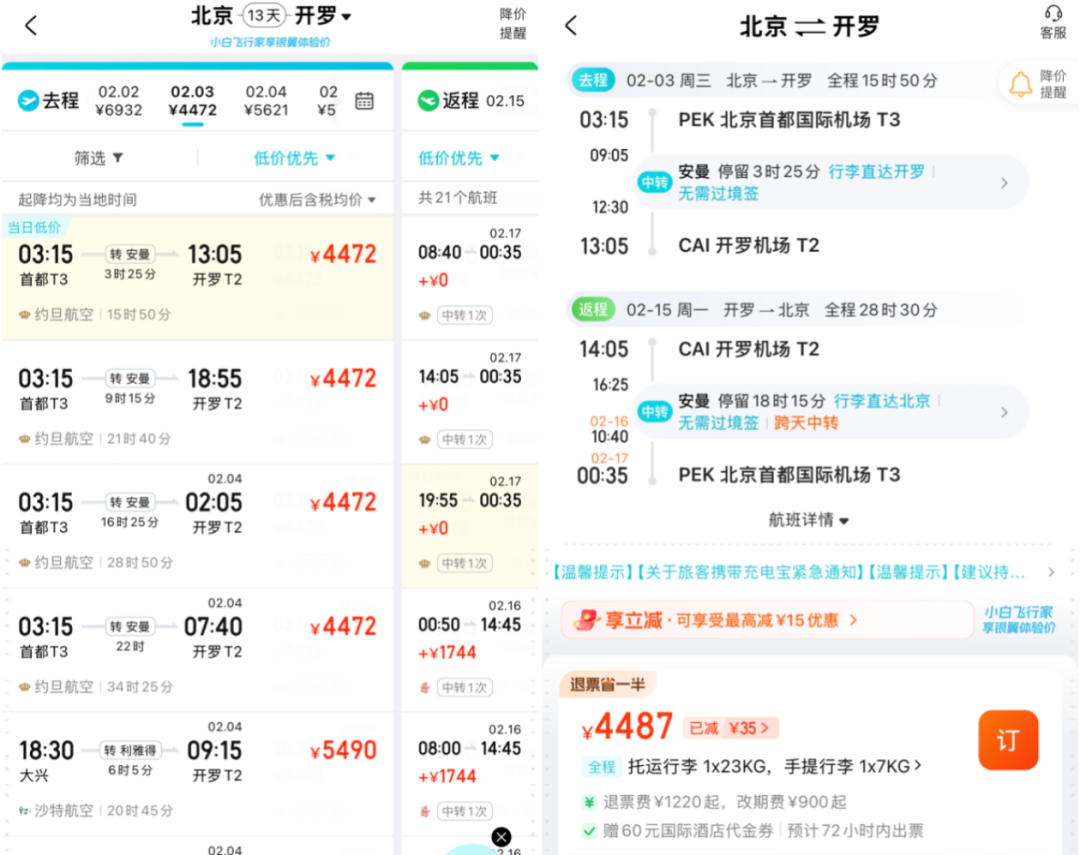1080x855 pixels.
Task: View 托运行李 1x23KG baggage details
Action: click(774, 766)
